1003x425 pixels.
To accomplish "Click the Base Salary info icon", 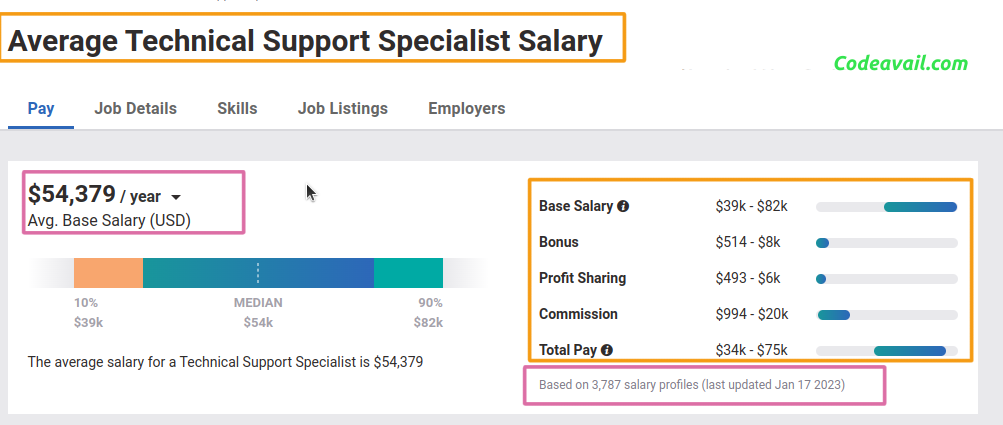I will point(623,207).
